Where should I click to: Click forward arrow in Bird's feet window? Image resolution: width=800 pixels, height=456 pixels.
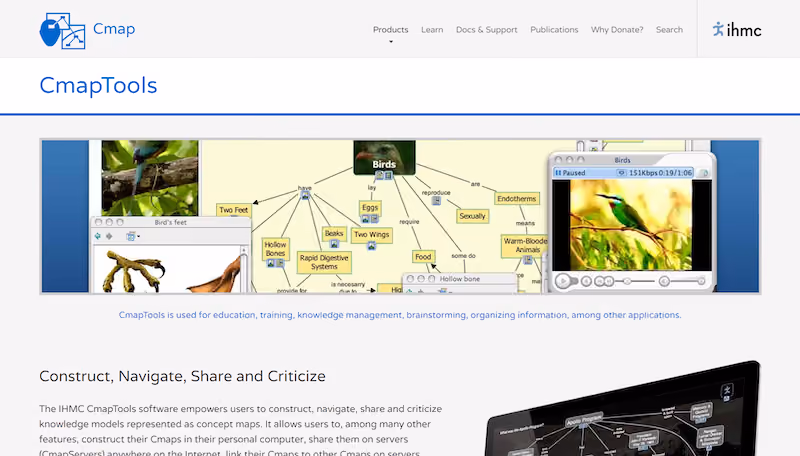click(109, 236)
